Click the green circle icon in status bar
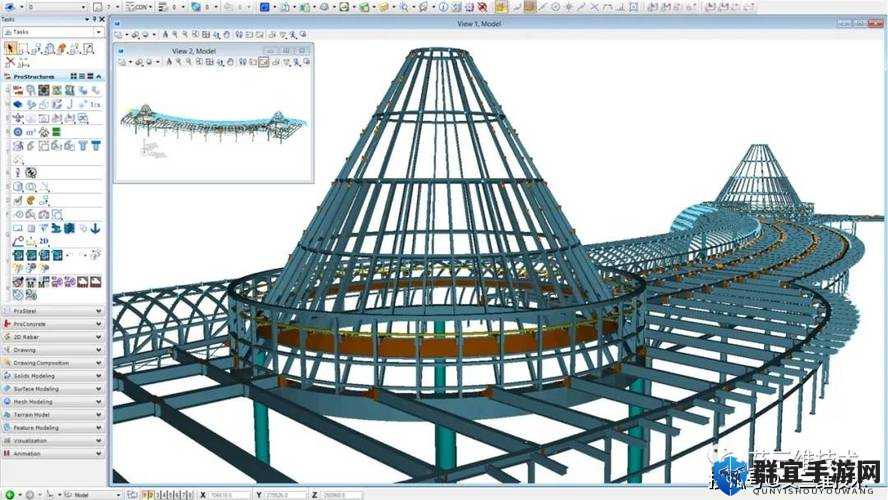The height and width of the screenshot is (500, 888). (x=10, y=494)
